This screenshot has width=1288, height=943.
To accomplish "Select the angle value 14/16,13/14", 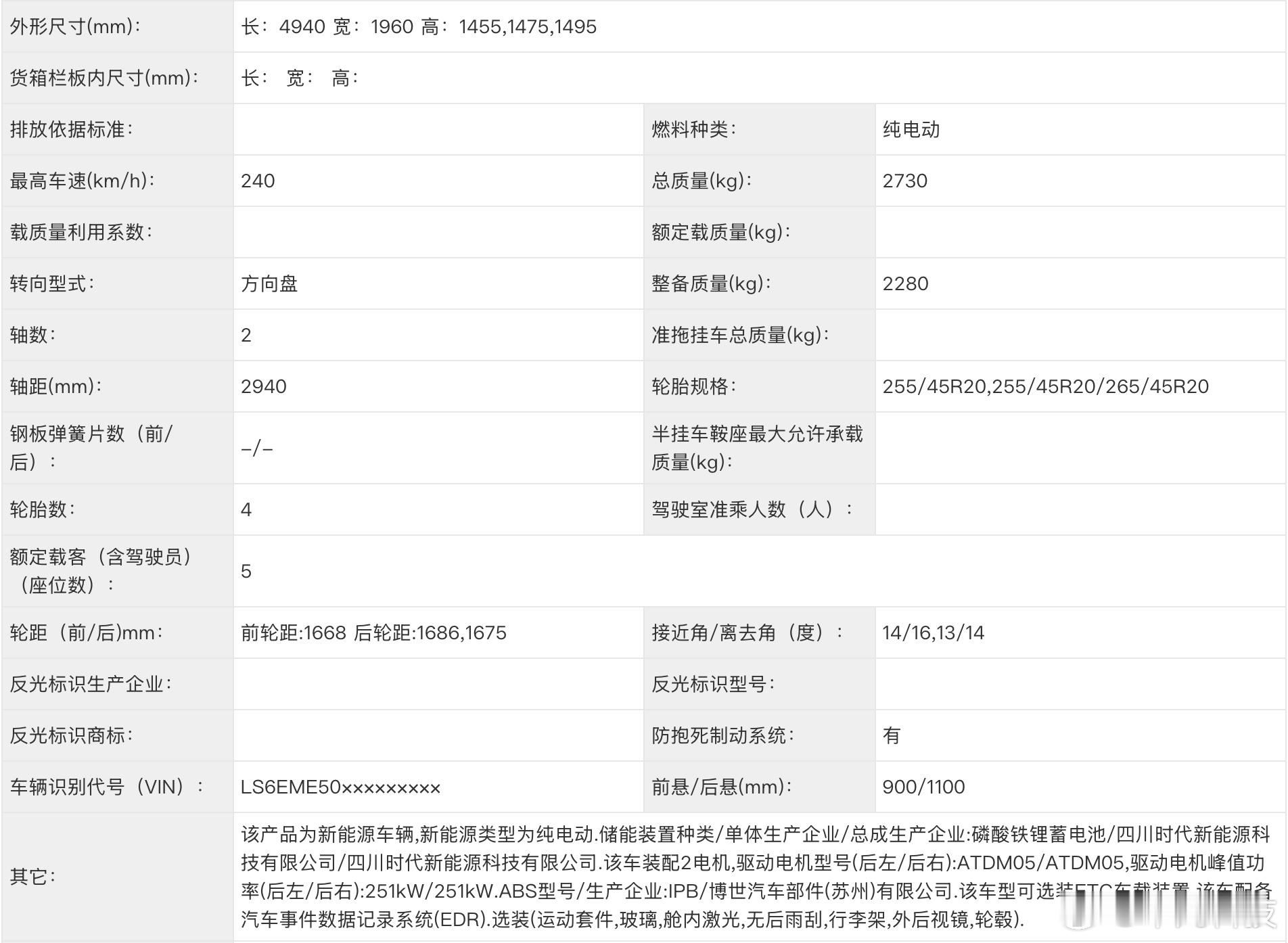I will [933, 633].
